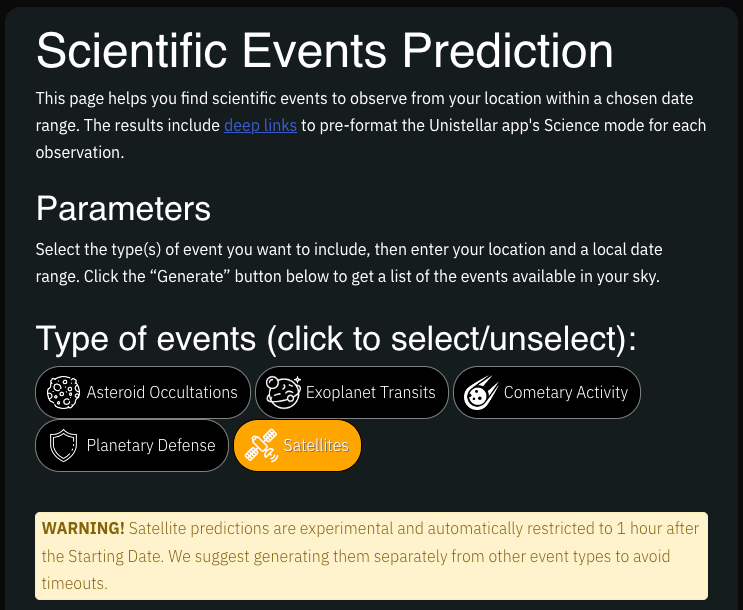Unselect the highlighted Satellites label text

pos(316,445)
